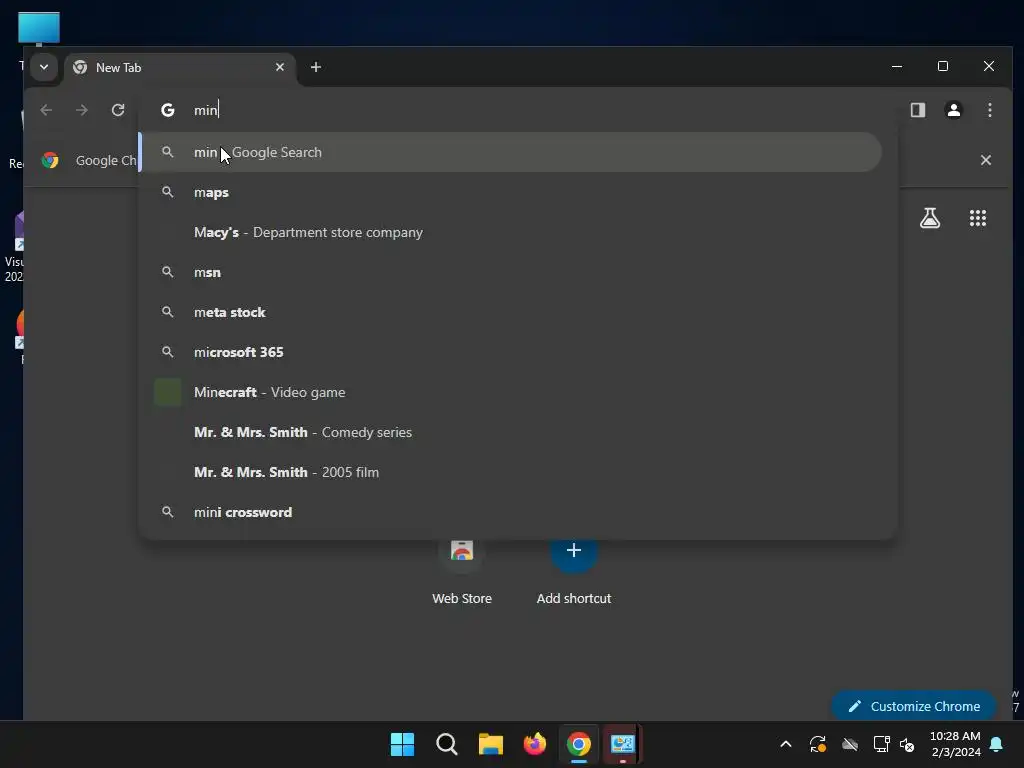This screenshot has width=1024, height=768.
Task: Select Mr. & Mrs. Smith comedy series
Action: (511, 432)
